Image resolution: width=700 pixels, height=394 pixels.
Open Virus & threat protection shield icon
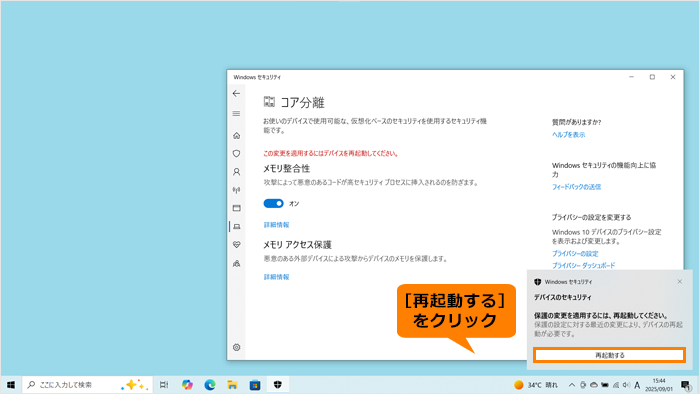(x=237, y=153)
